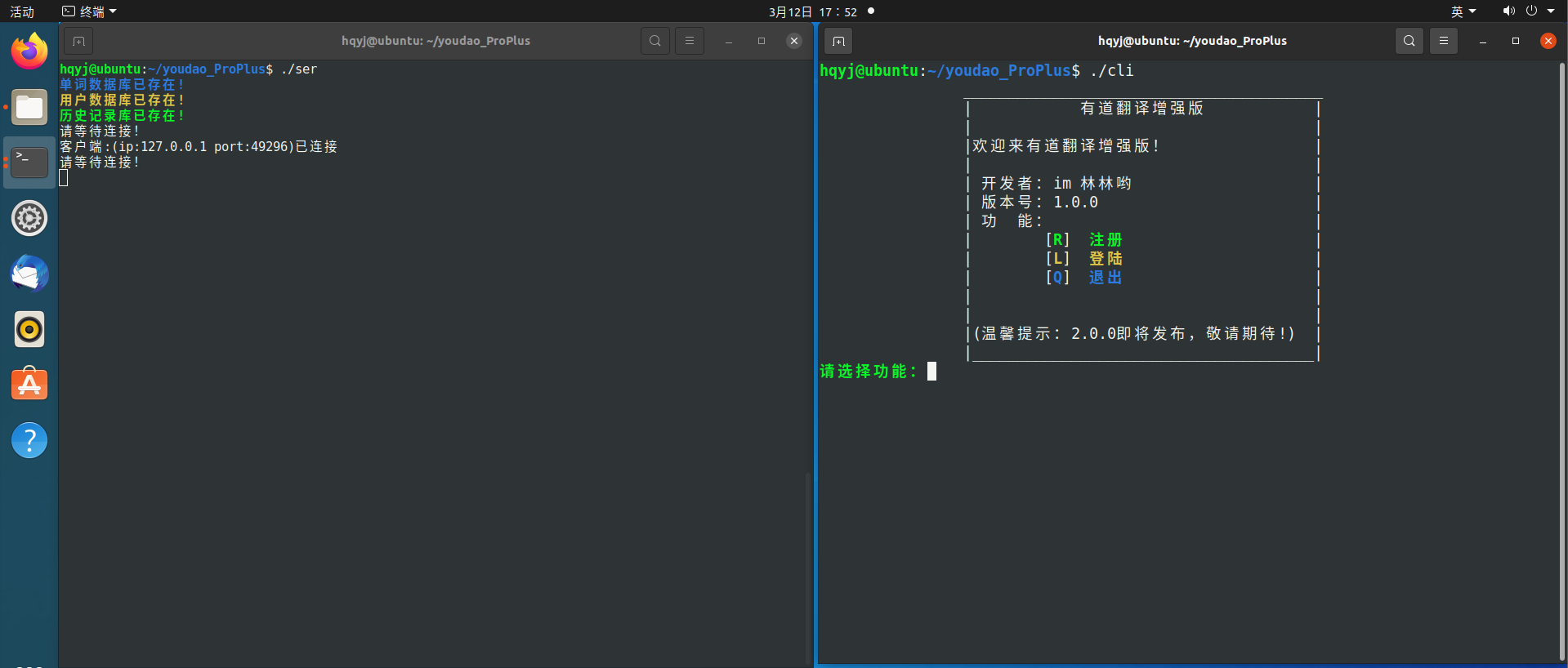Maximize the right terminal window

(x=1516, y=41)
